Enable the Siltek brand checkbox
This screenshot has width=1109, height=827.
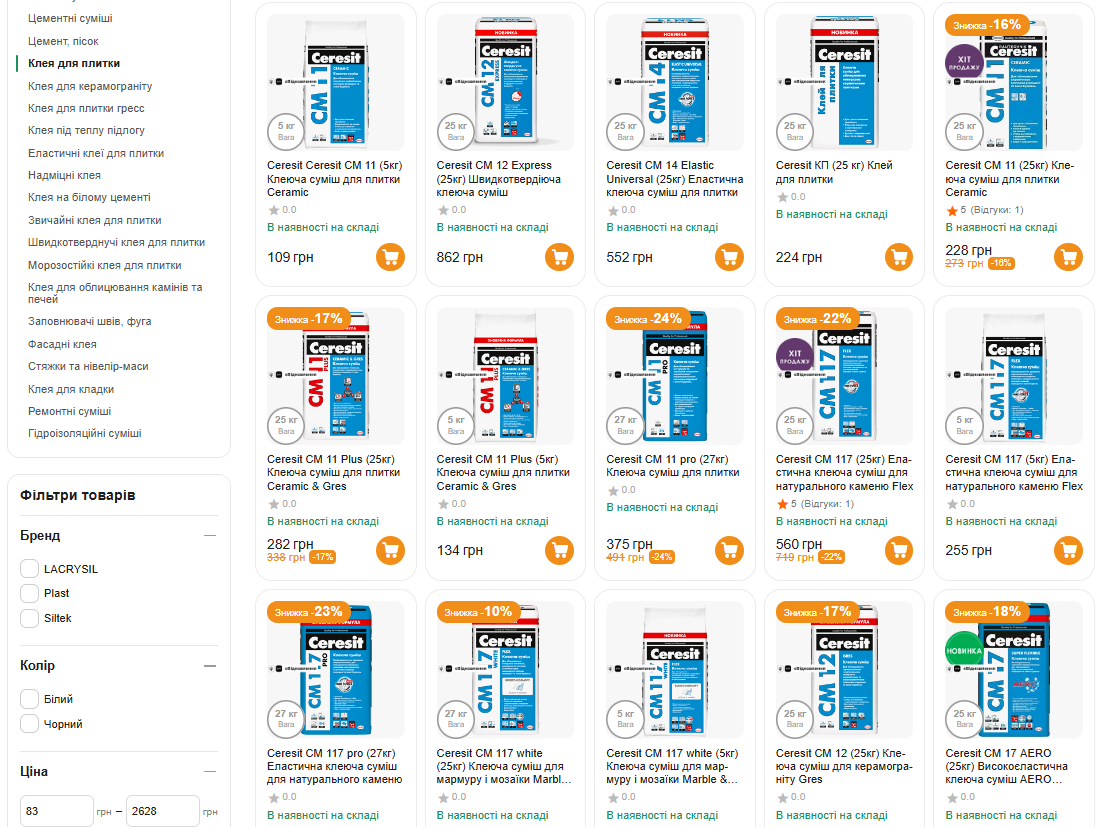(x=30, y=618)
